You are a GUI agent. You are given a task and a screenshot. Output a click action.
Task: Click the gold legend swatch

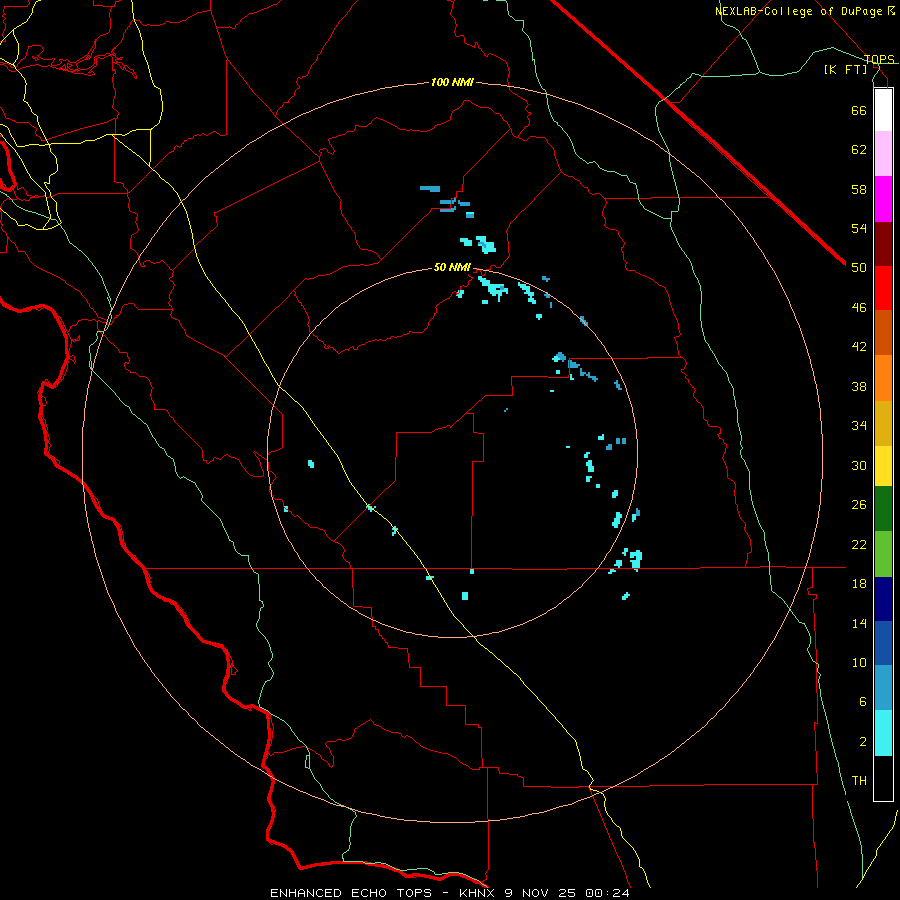click(883, 423)
